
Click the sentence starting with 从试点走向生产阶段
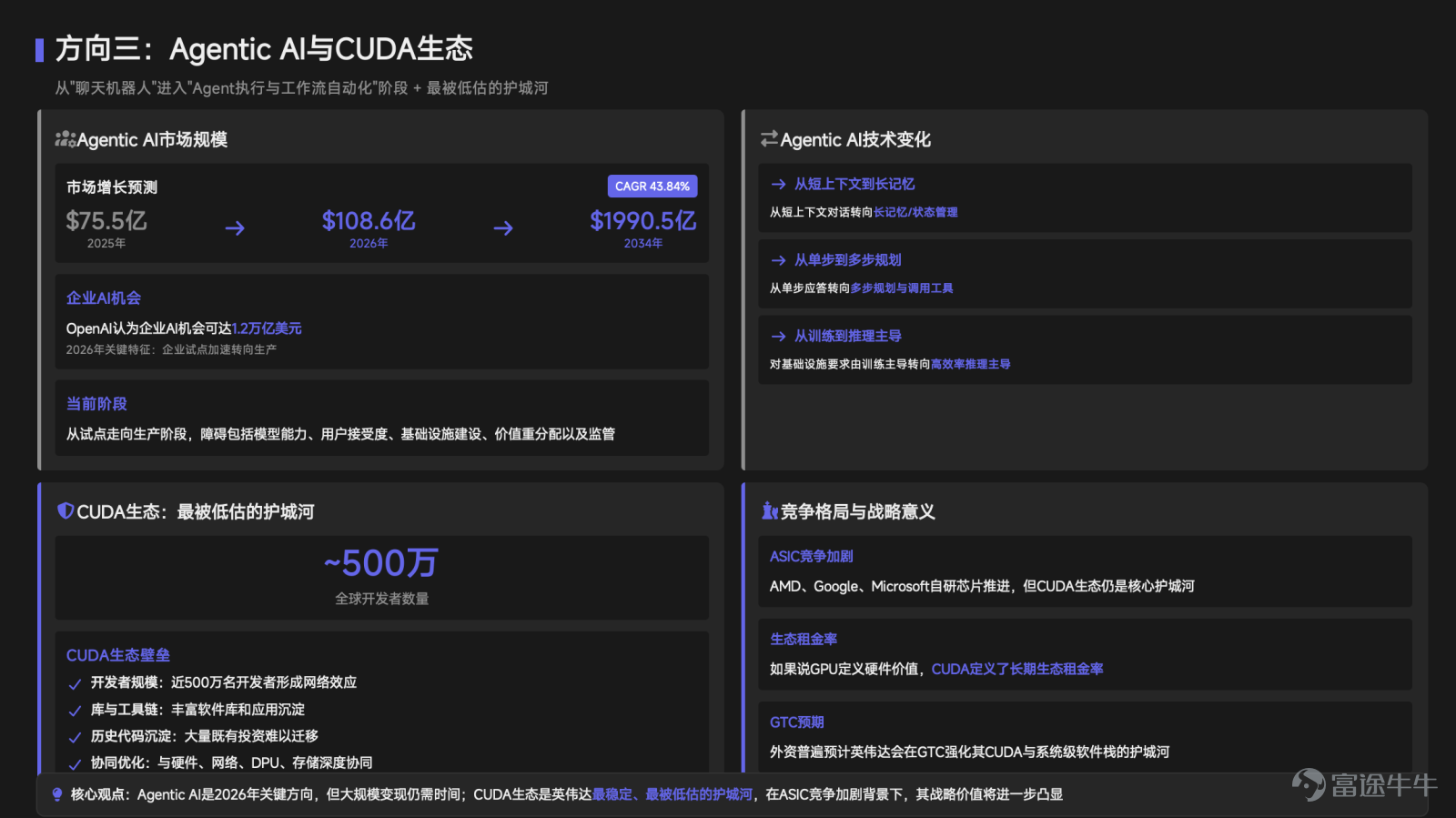pos(340,434)
